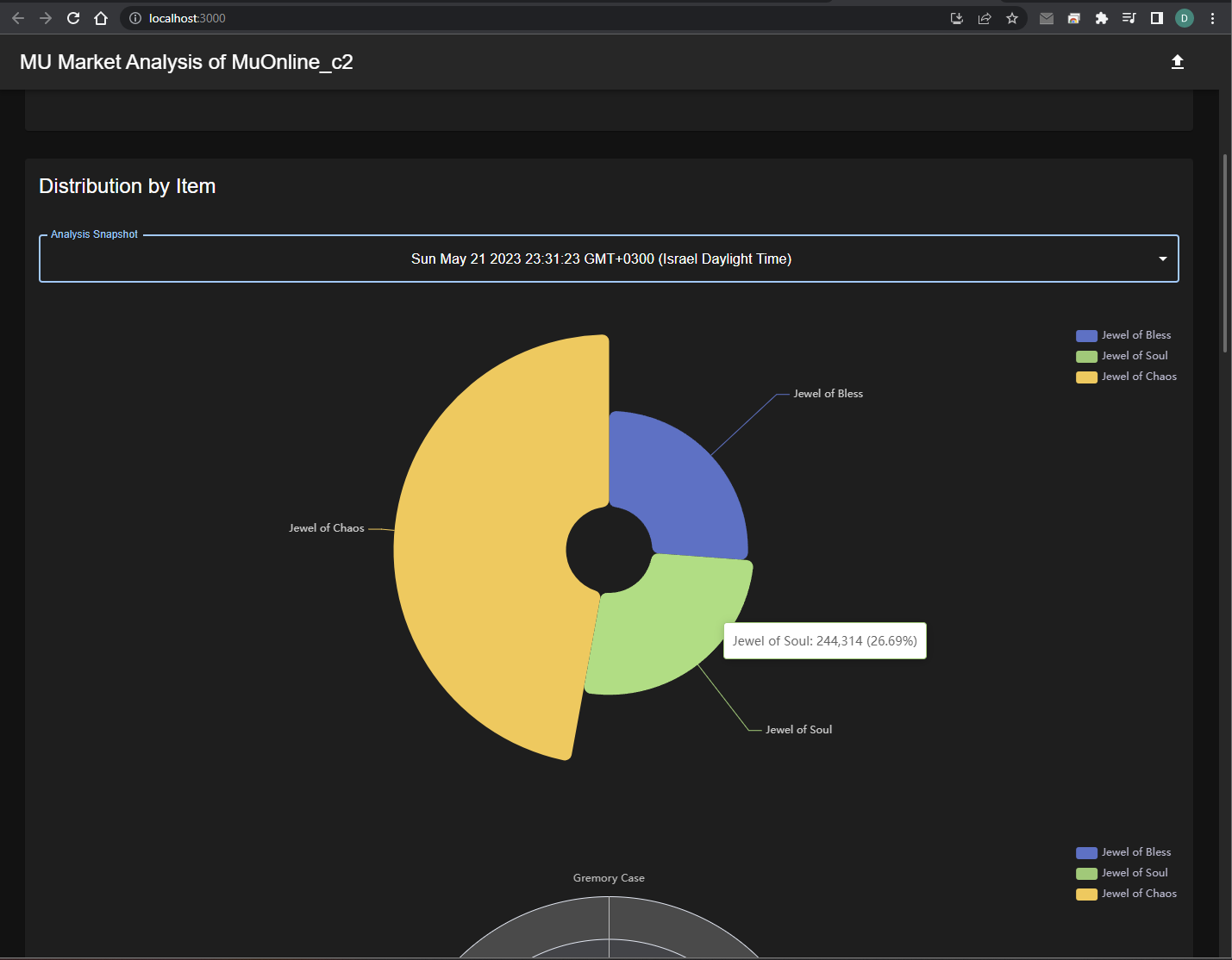Toggle the browser side panel

click(x=1157, y=18)
